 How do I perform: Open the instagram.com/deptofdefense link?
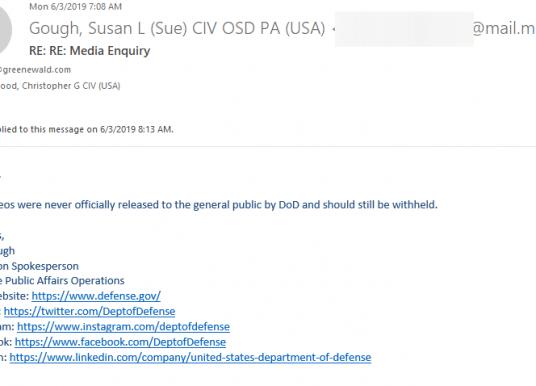click(x=123, y=327)
